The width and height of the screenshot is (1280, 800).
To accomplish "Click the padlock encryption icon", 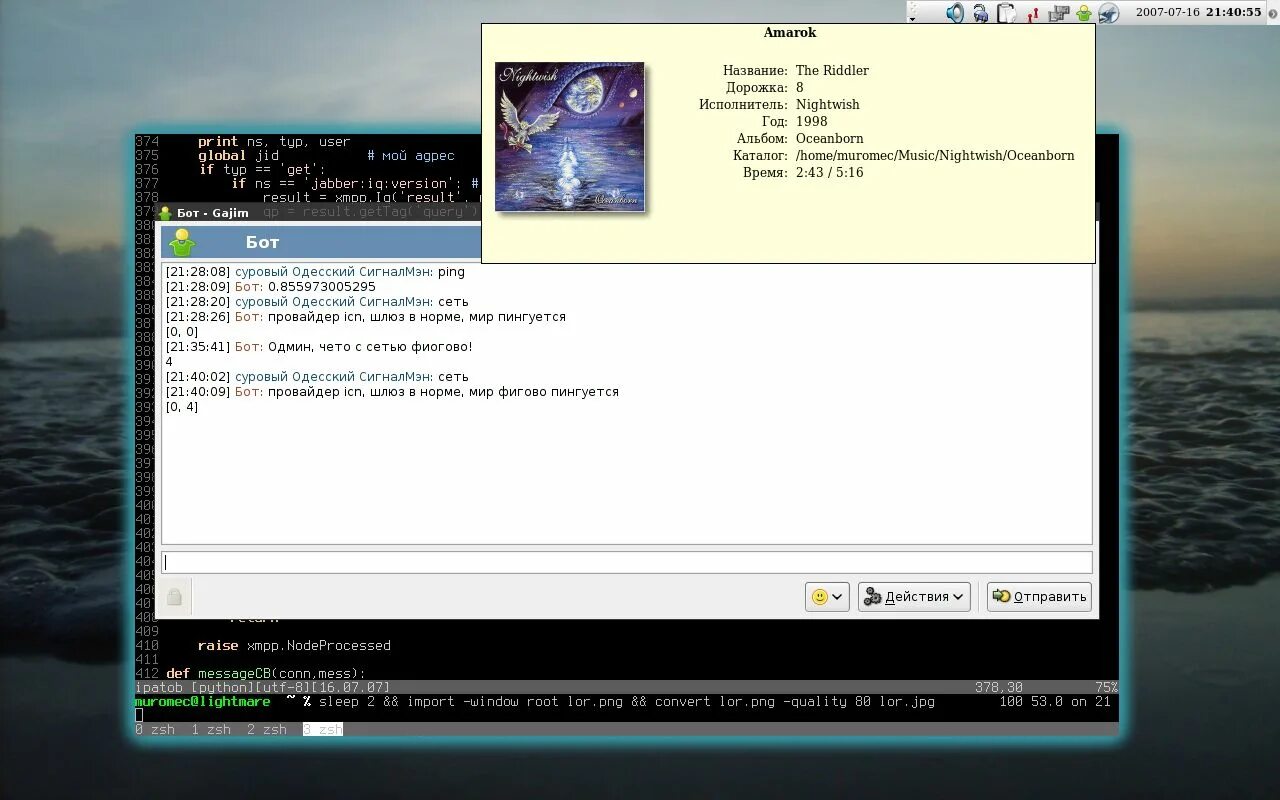I will [x=174, y=597].
